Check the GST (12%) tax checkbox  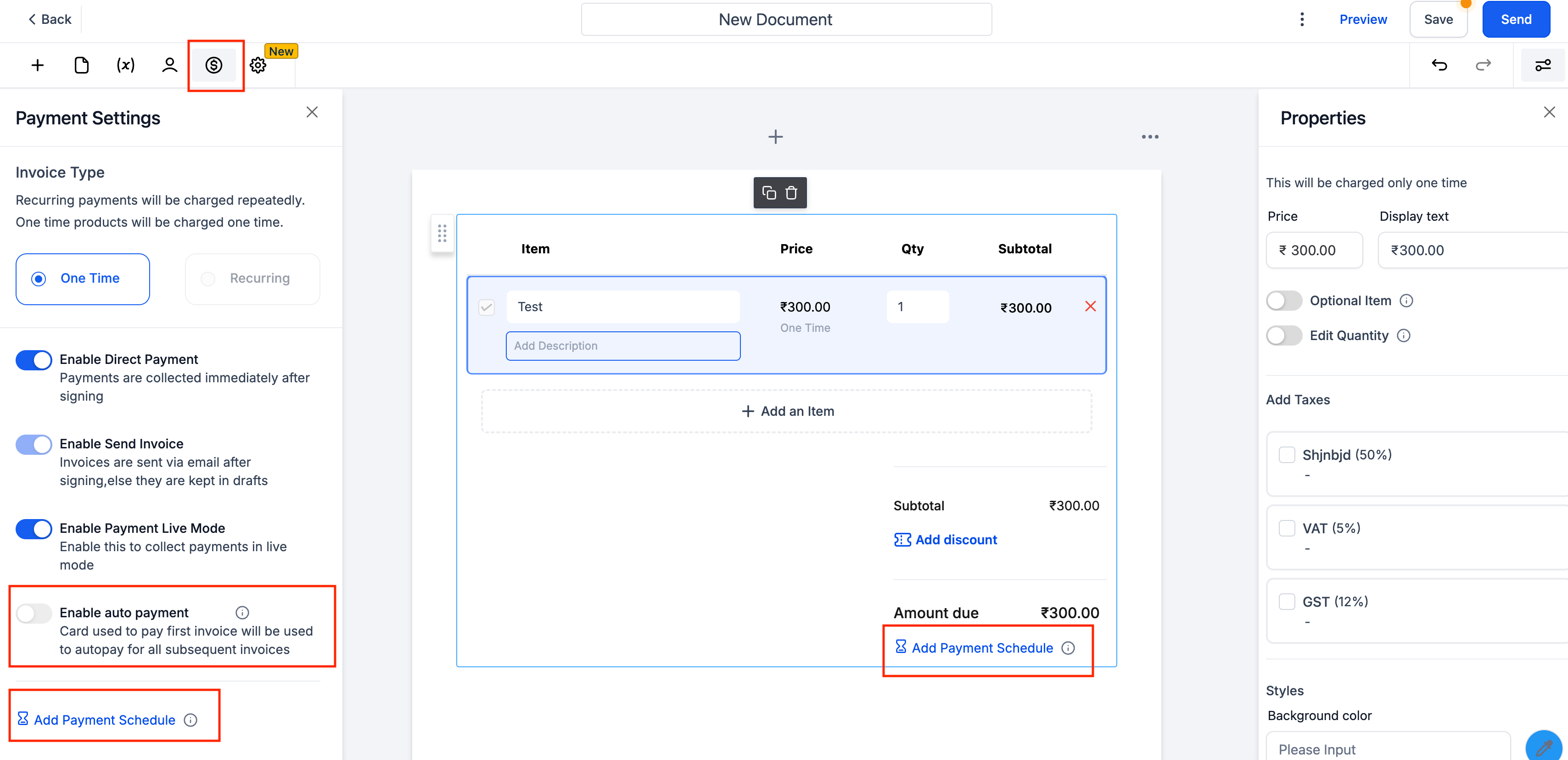(x=1287, y=602)
